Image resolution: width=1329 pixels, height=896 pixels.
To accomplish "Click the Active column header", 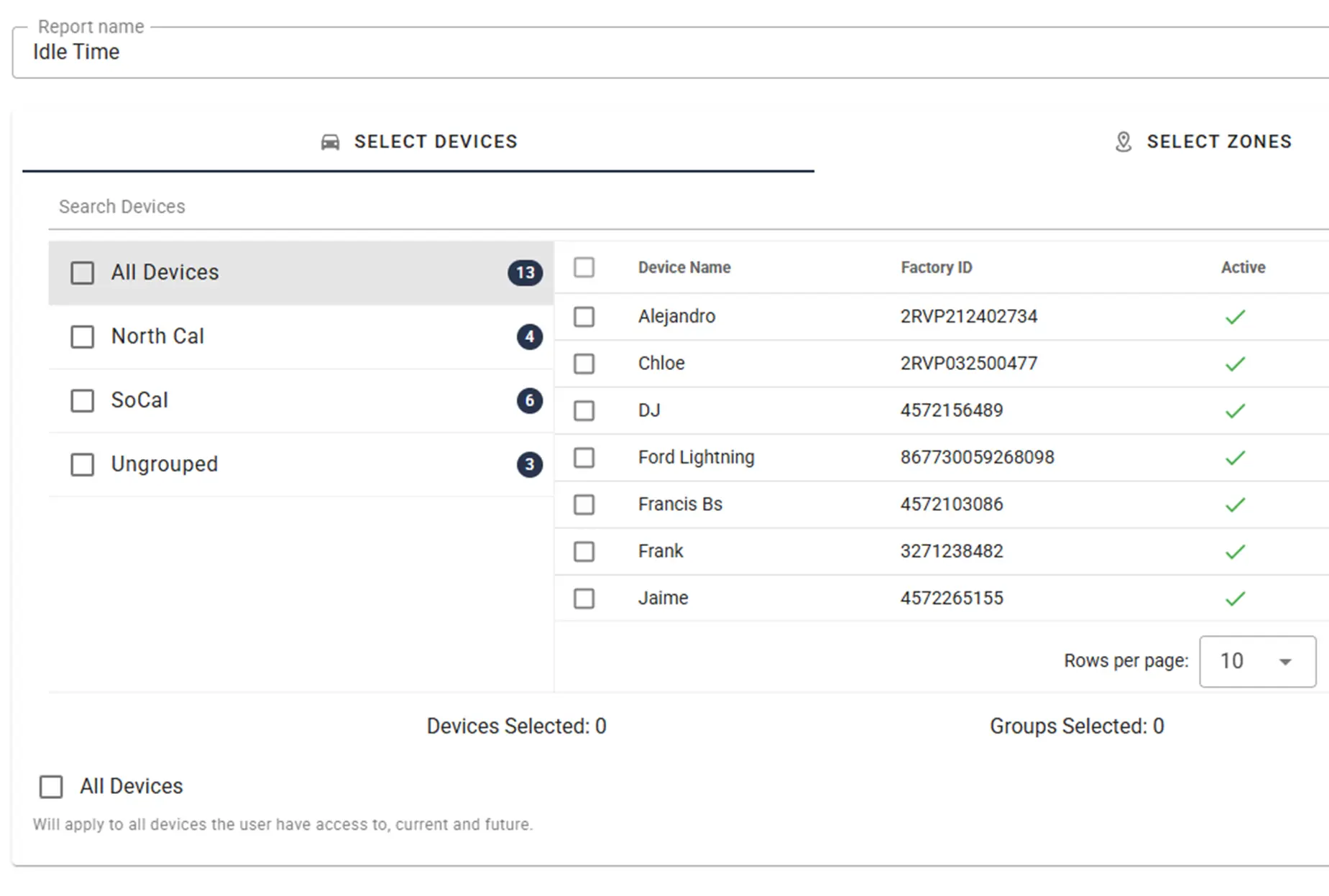I will pyautogui.click(x=1243, y=267).
